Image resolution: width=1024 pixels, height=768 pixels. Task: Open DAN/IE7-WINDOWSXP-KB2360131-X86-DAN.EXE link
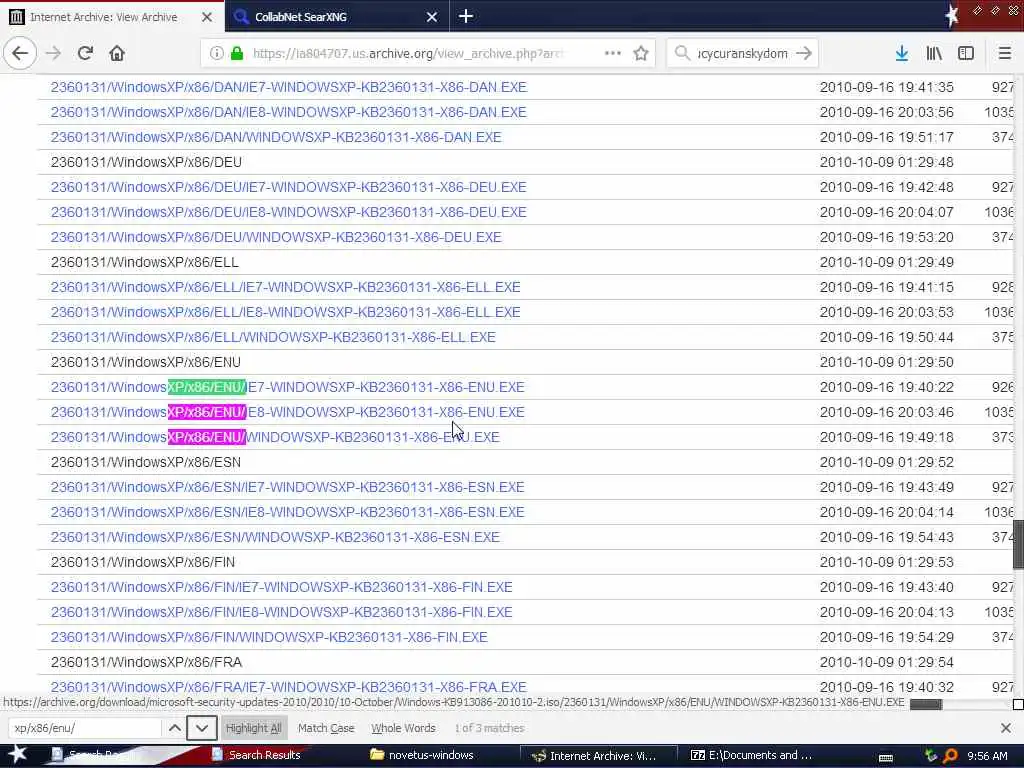[x=289, y=87]
